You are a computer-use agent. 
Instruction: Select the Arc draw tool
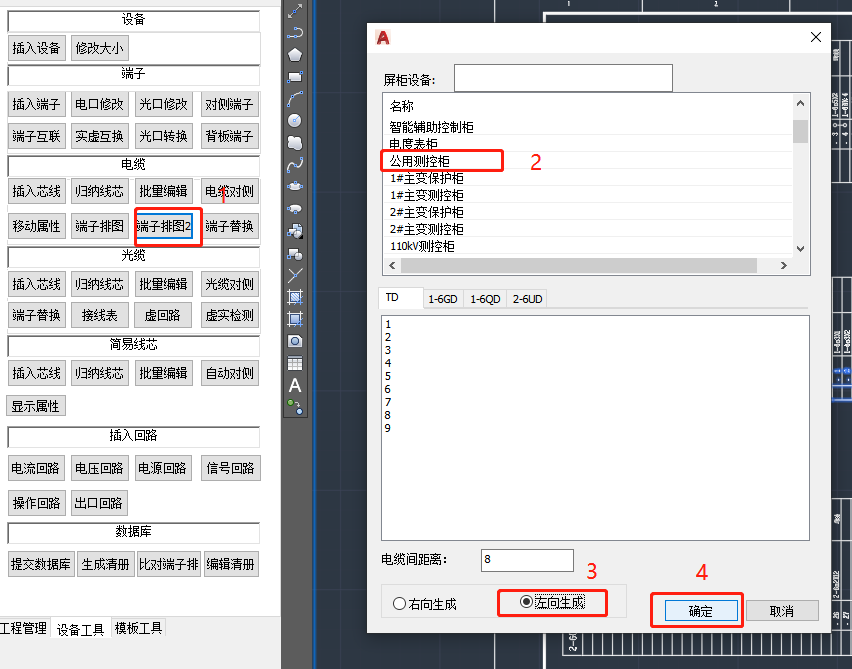point(295,98)
